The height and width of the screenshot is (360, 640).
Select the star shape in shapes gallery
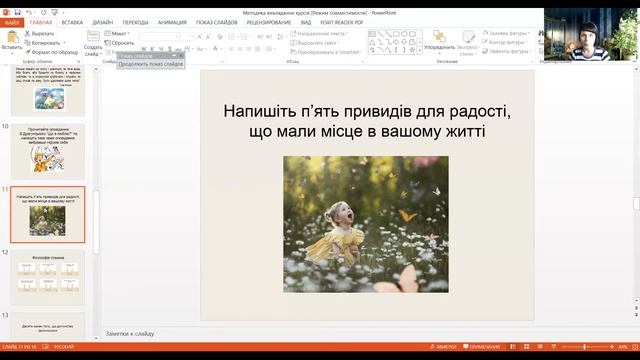pyautogui.click(x=412, y=50)
